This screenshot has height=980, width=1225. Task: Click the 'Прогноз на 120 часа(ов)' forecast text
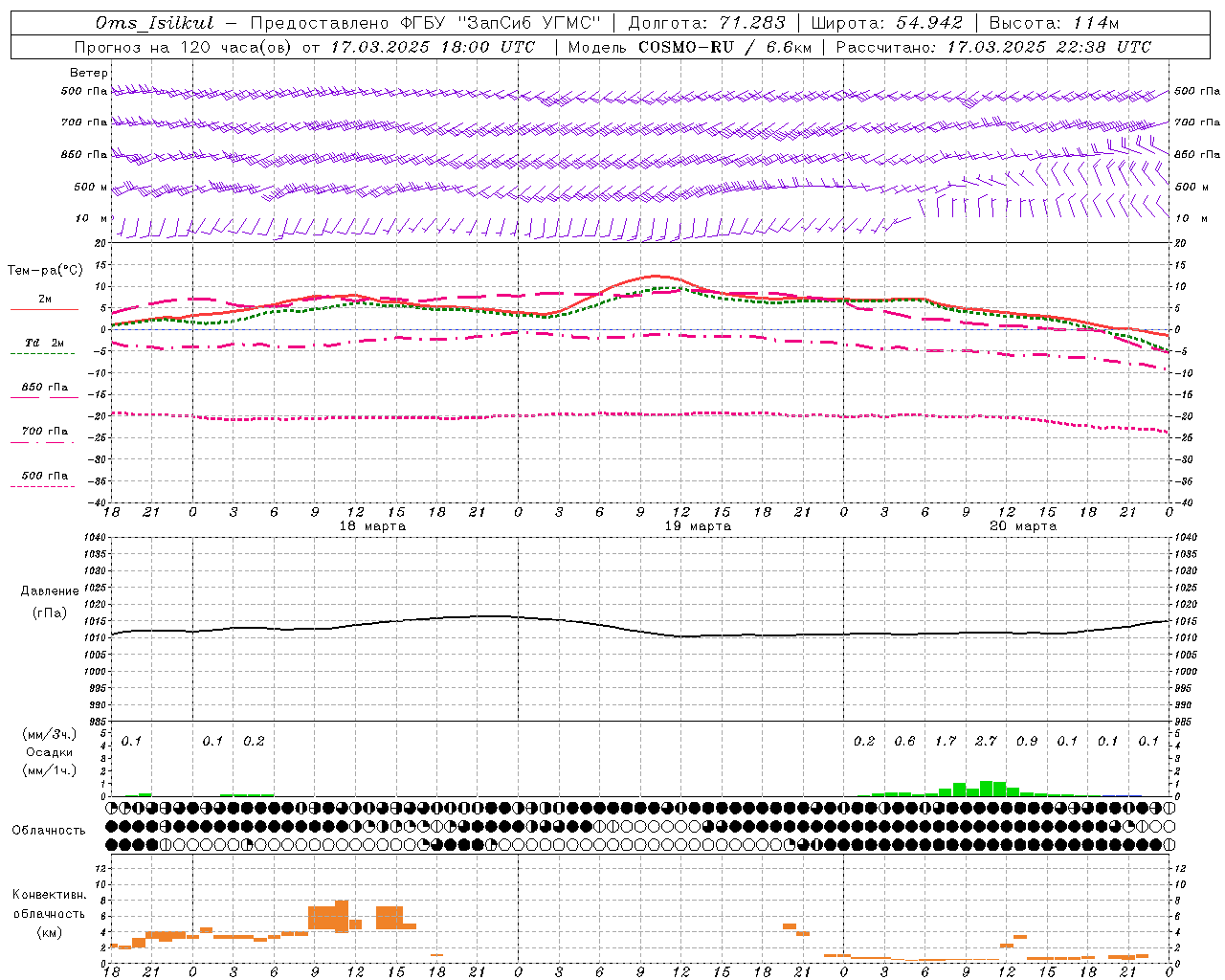click(x=184, y=47)
